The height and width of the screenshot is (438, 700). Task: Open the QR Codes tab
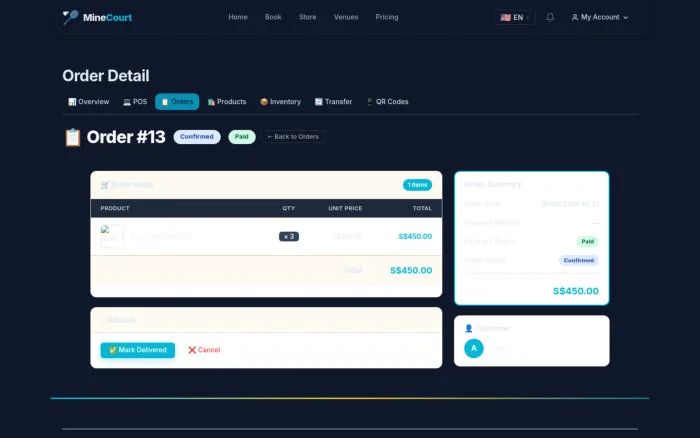coord(388,102)
